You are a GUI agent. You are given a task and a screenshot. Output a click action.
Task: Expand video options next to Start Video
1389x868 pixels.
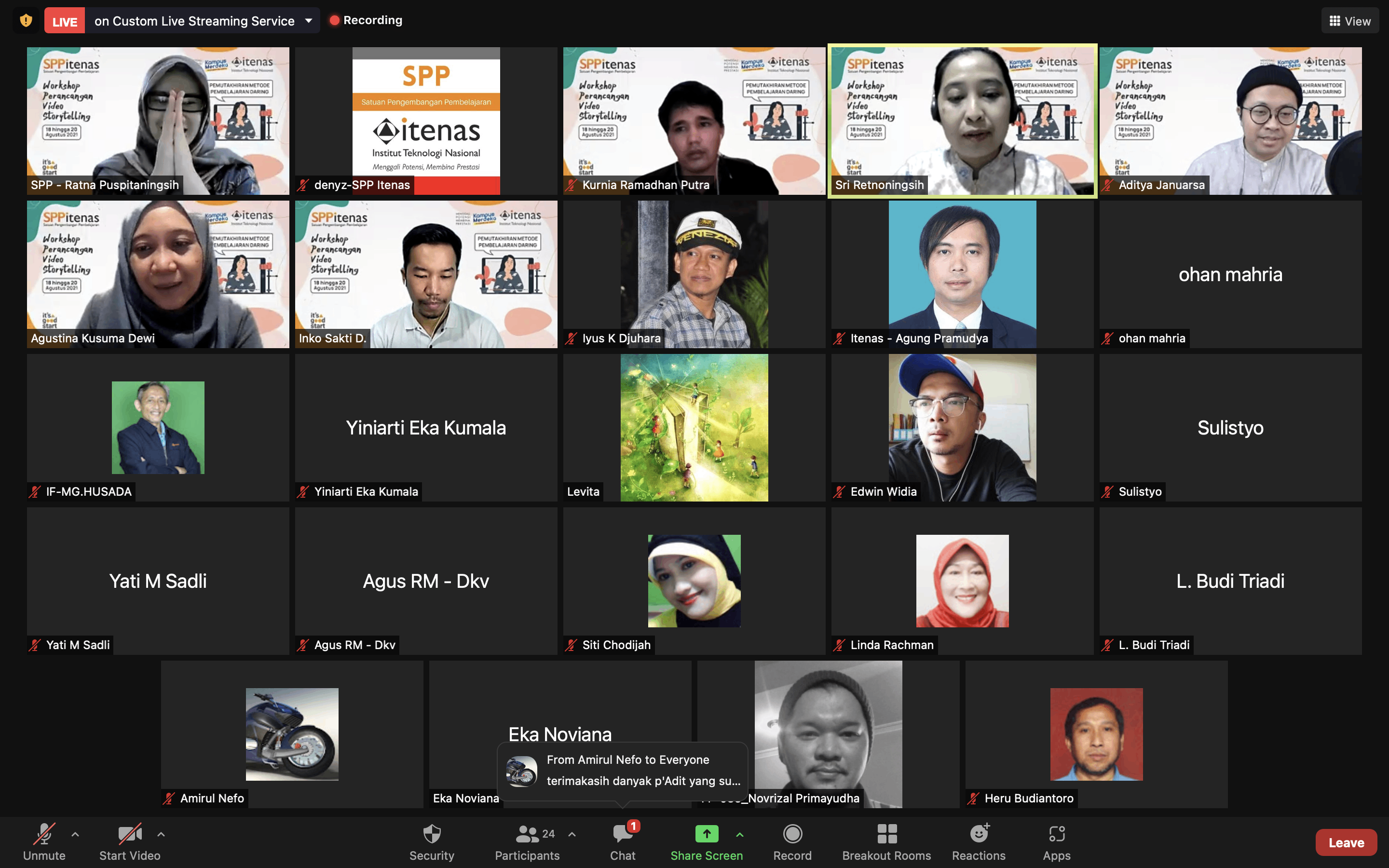tap(161, 834)
